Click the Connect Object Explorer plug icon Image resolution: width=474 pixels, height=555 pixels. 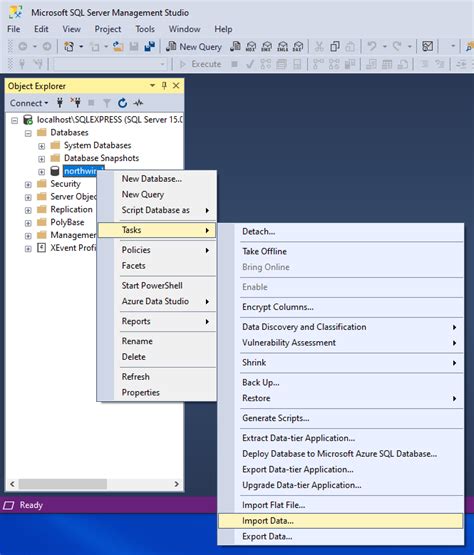(x=60, y=103)
